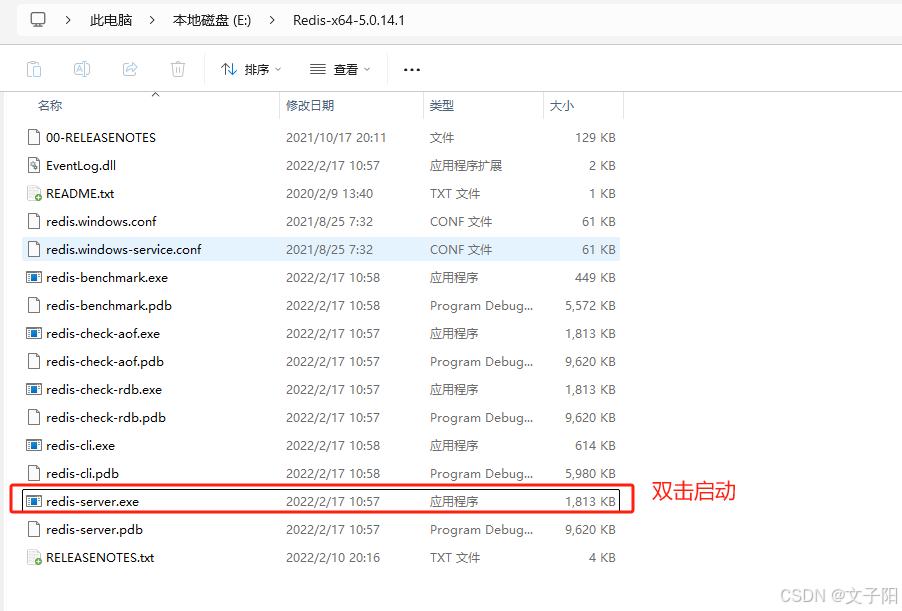
Task: Select redis-benchmark.exe application icon
Action: click(34, 277)
